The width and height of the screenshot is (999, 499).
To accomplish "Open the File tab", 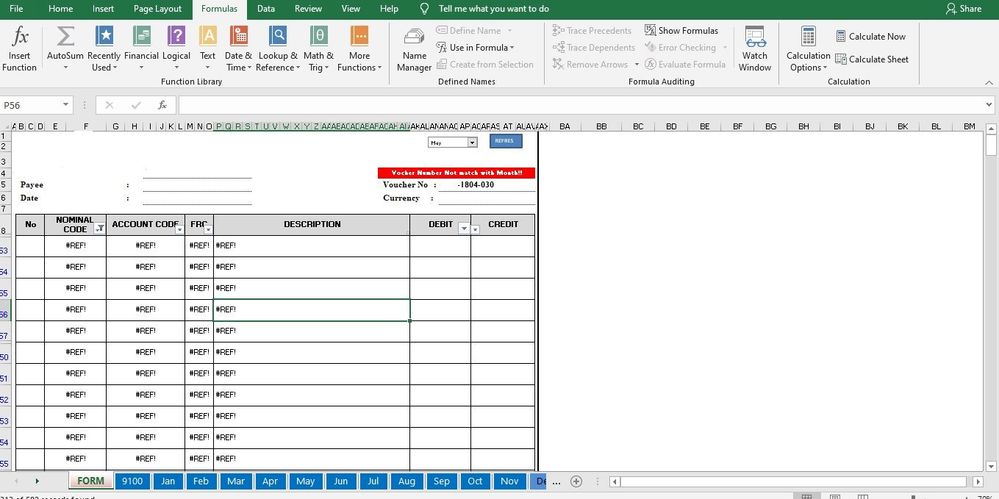I will (x=17, y=9).
